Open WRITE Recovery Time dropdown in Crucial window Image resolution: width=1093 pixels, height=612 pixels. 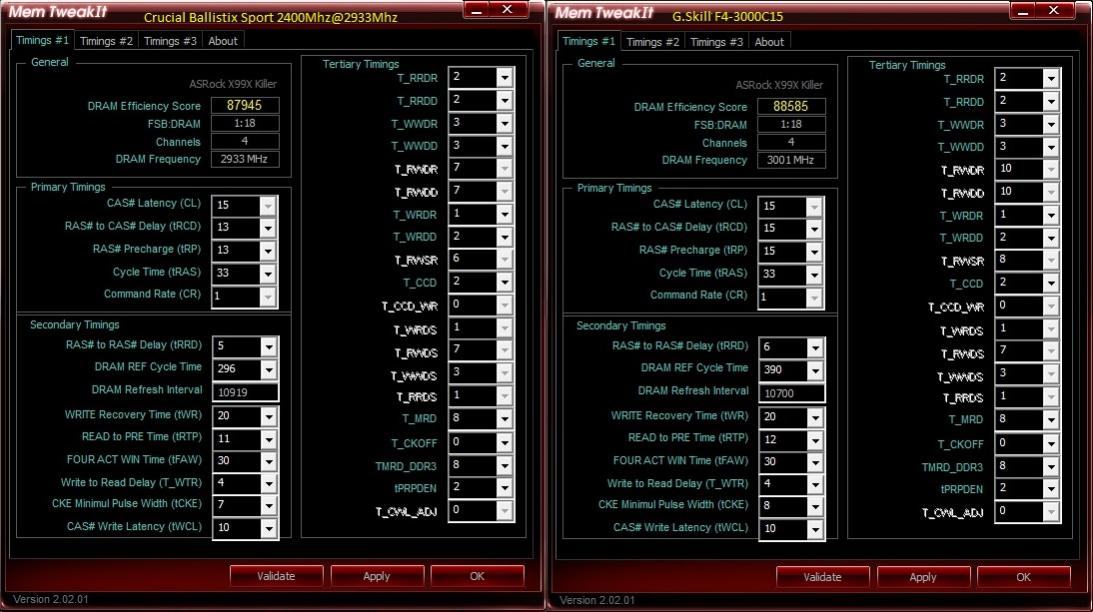click(x=268, y=416)
